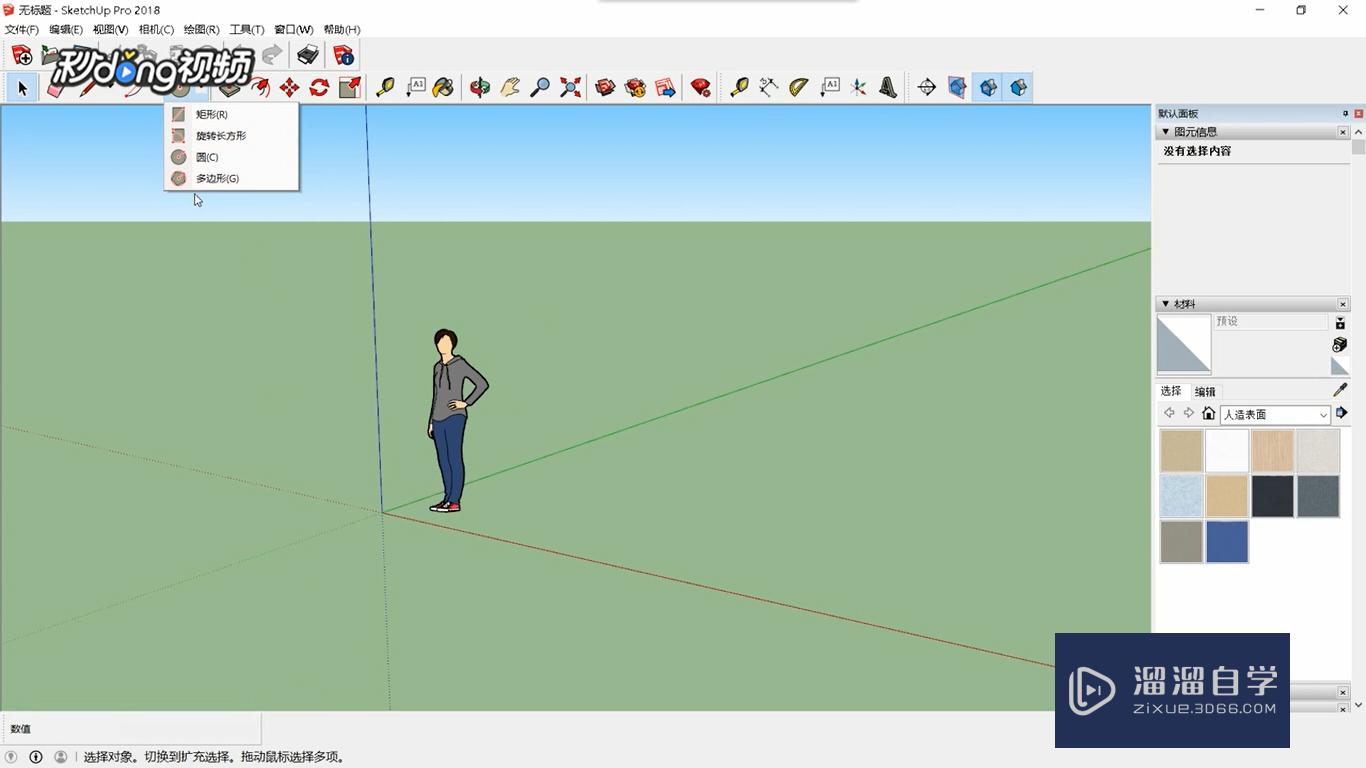Choose 多边形(G) from shape menu
This screenshot has width=1366, height=768.
point(231,178)
